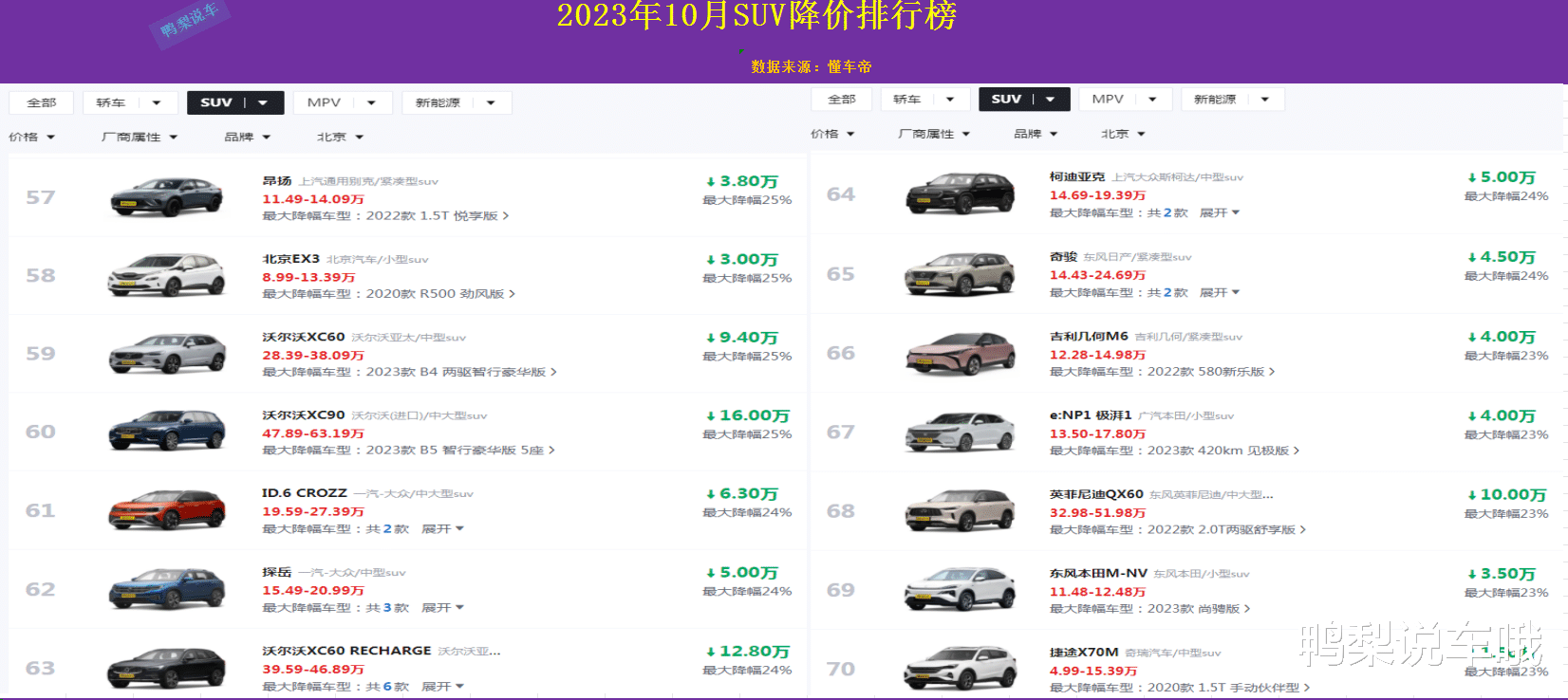
Task: Expand the 品牌 filter in right panel
Action: pos(1036,135)
